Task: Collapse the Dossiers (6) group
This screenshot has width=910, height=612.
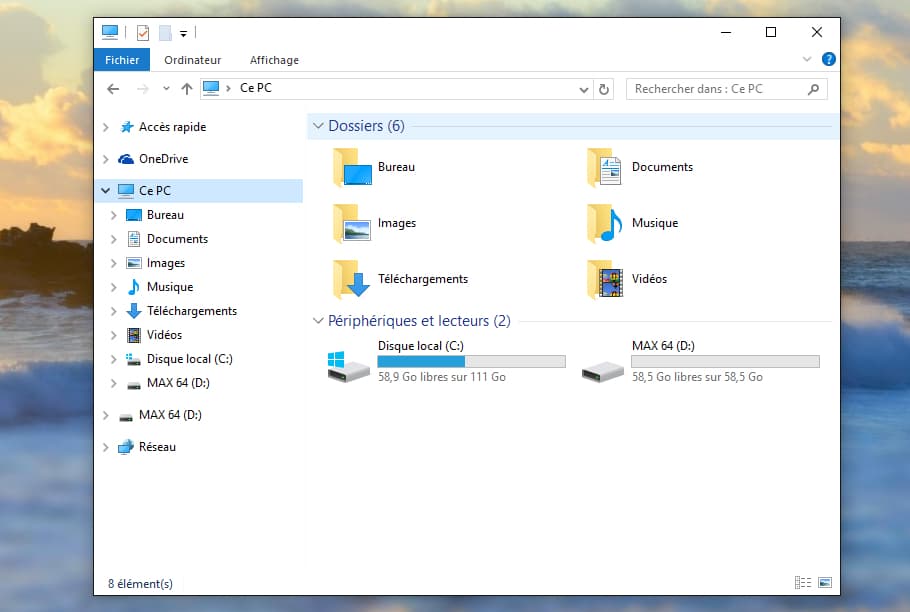Action: (318, 126)
